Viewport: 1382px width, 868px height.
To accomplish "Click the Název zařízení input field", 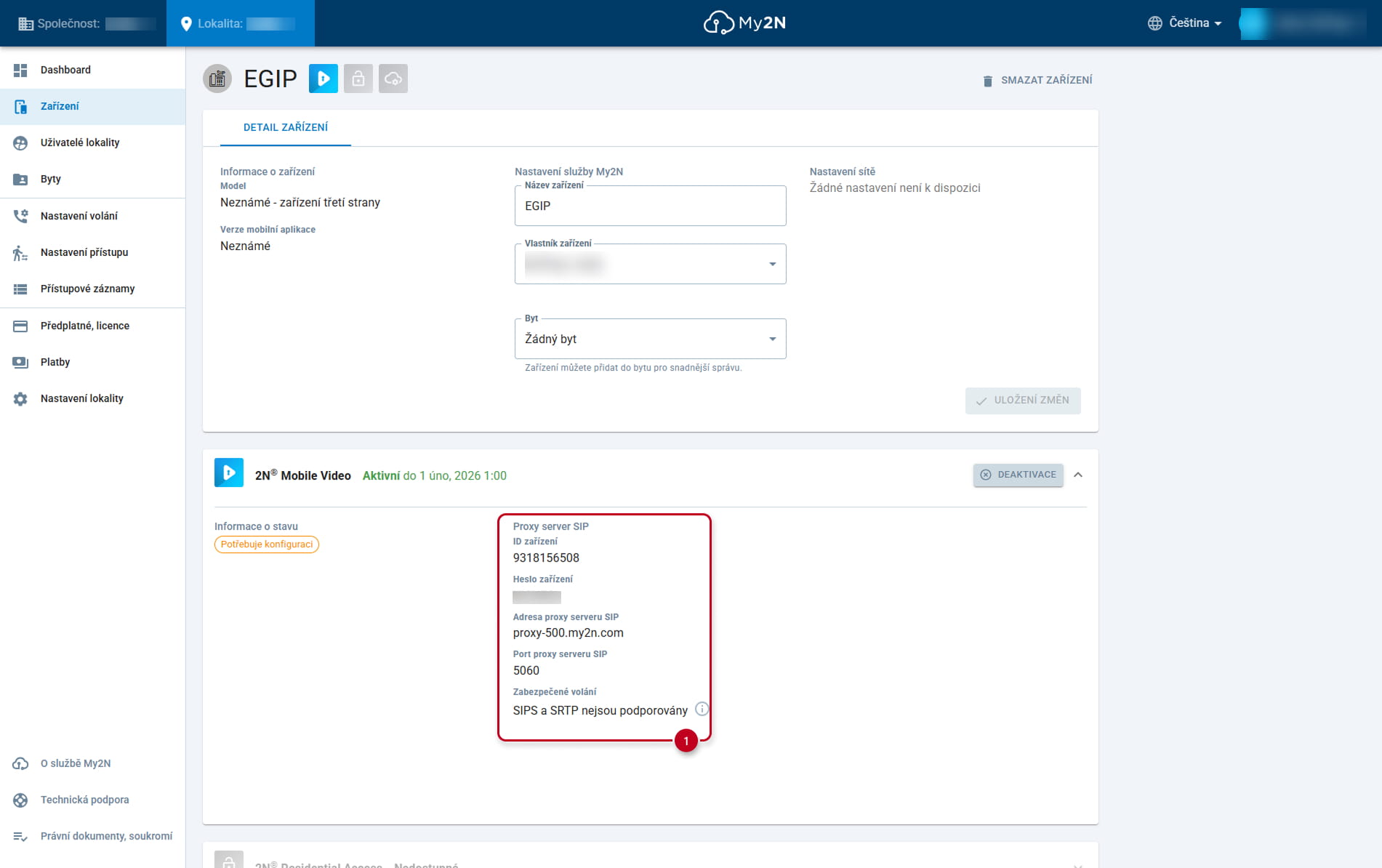I will tap(650, 206).
